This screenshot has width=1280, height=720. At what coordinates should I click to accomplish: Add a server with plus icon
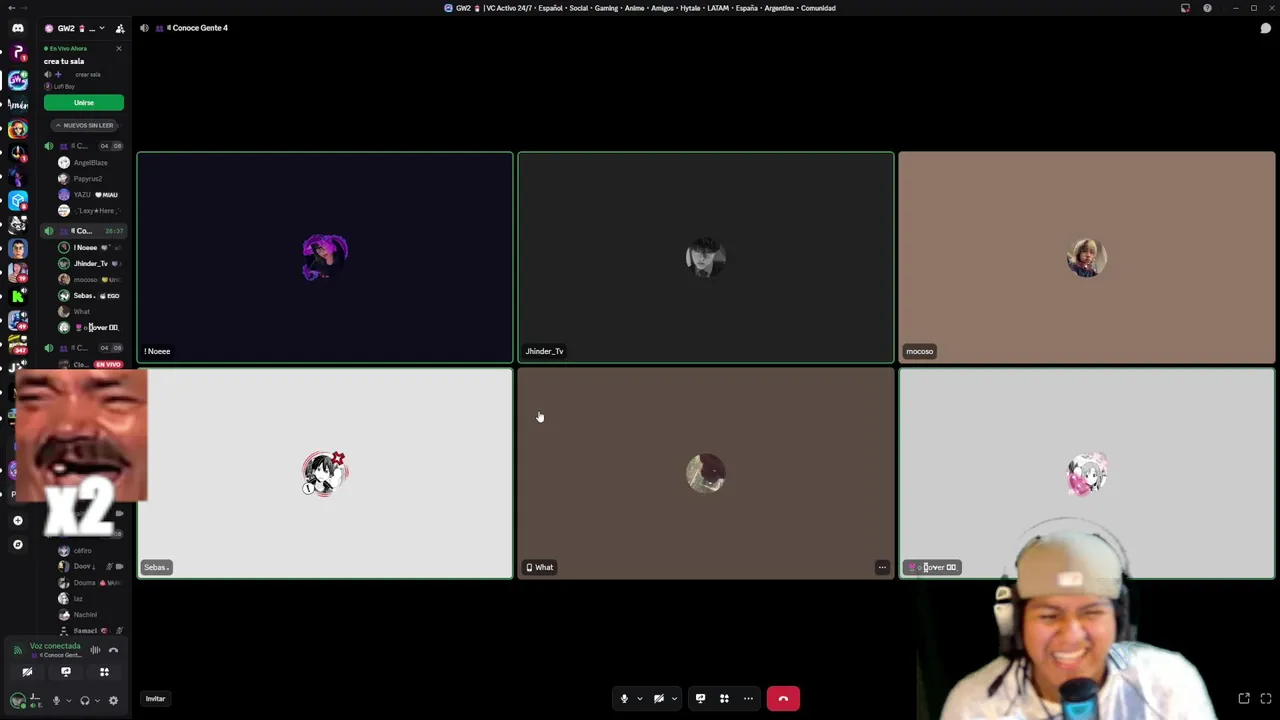click(x=18, y=520)
